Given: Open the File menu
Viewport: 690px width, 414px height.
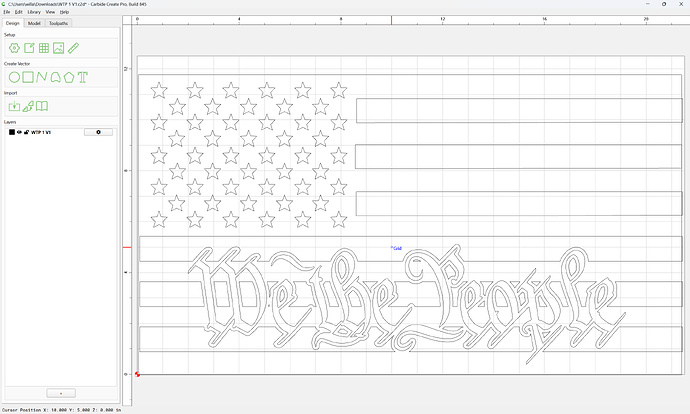Looking at the screenshot, I should pos(7,12).
